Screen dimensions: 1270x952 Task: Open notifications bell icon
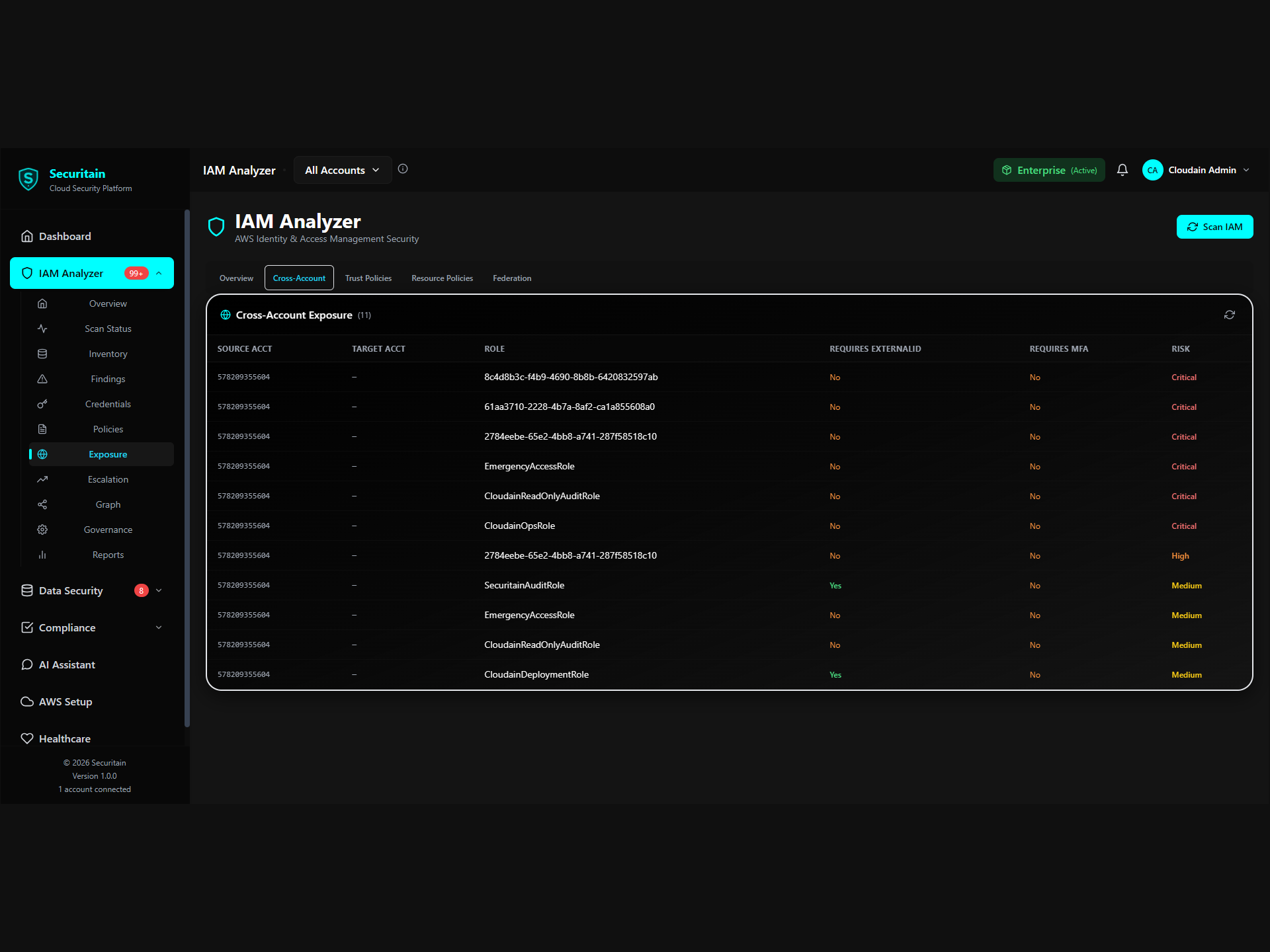(x=1122, y=170)
